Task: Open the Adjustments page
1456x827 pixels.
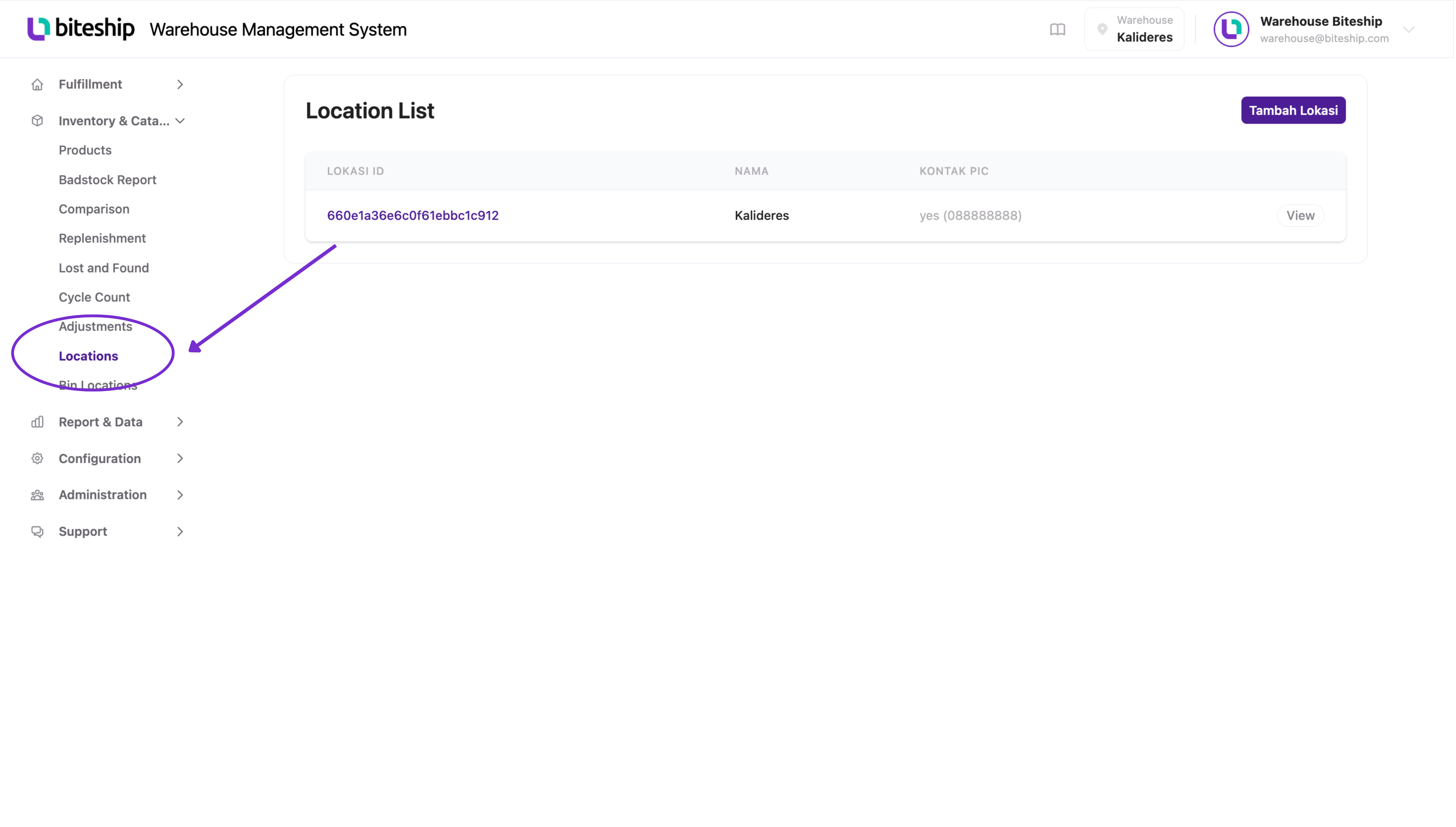Action: 95,326
